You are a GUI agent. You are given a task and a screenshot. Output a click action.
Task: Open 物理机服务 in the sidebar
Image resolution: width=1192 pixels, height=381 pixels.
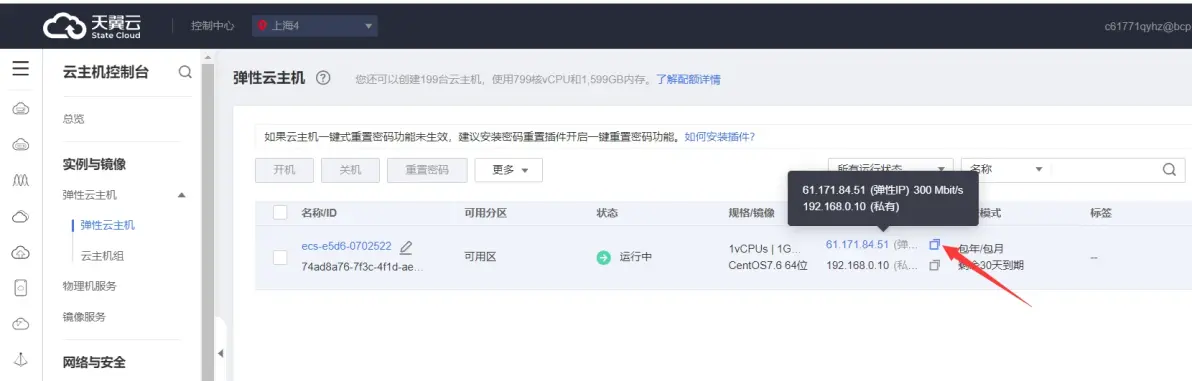click(x=90, y=287)
